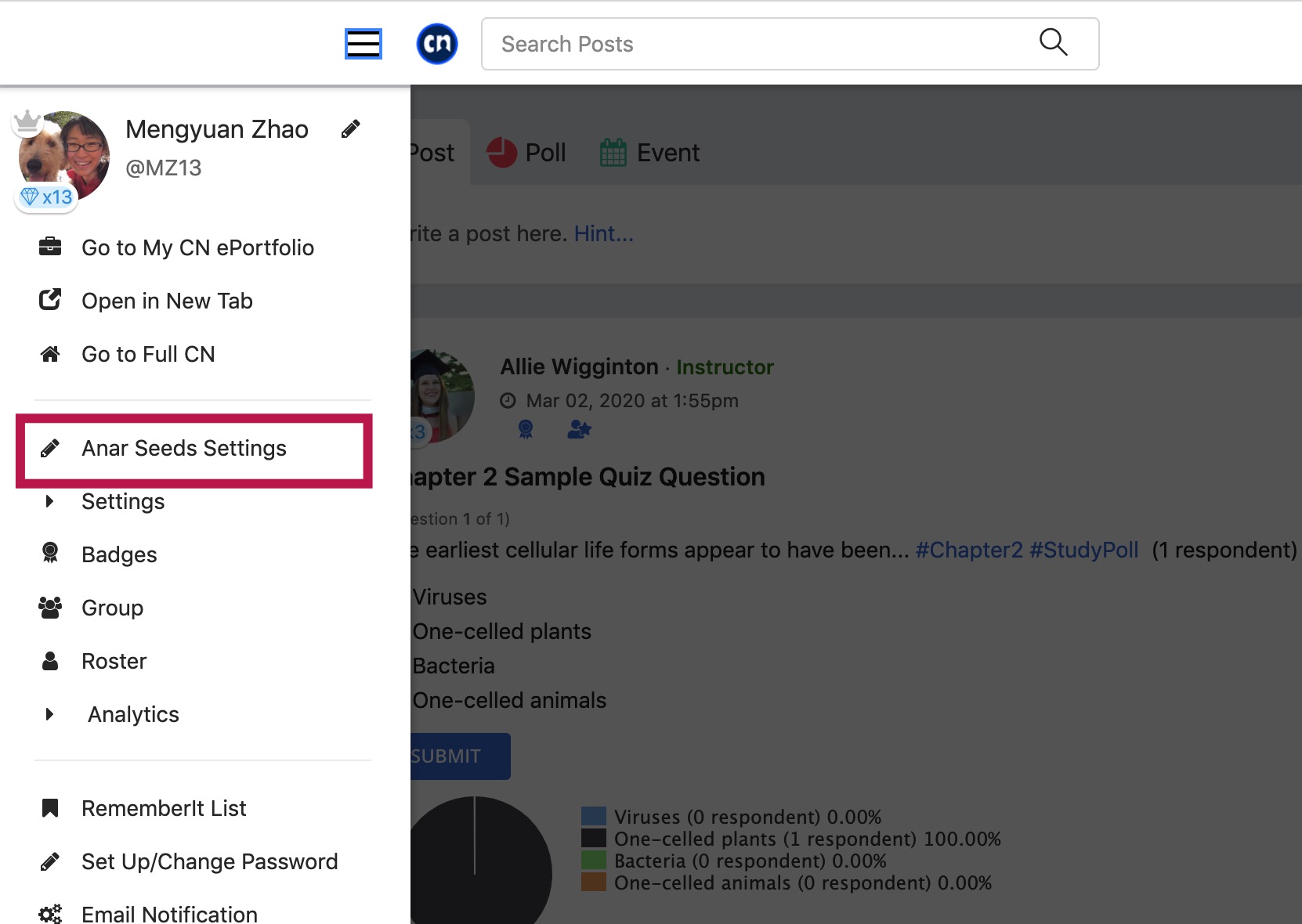Edit profile with pencil icon by name
This screenshot has height=924, width=1302.
click(351, 129)
